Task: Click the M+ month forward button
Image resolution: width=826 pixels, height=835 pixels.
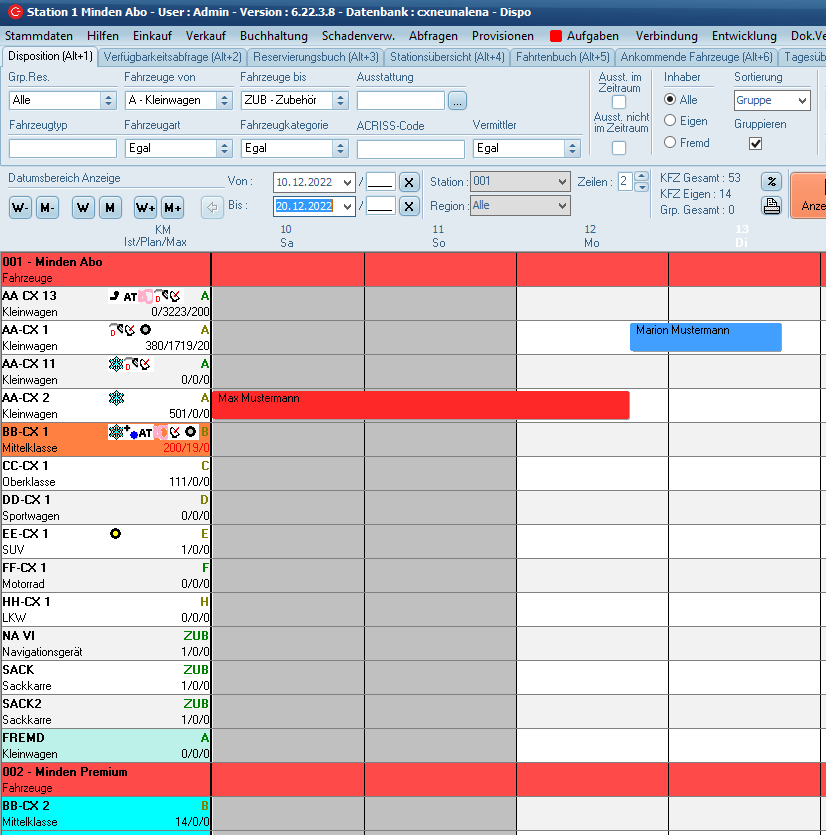Action: point(172,208)
